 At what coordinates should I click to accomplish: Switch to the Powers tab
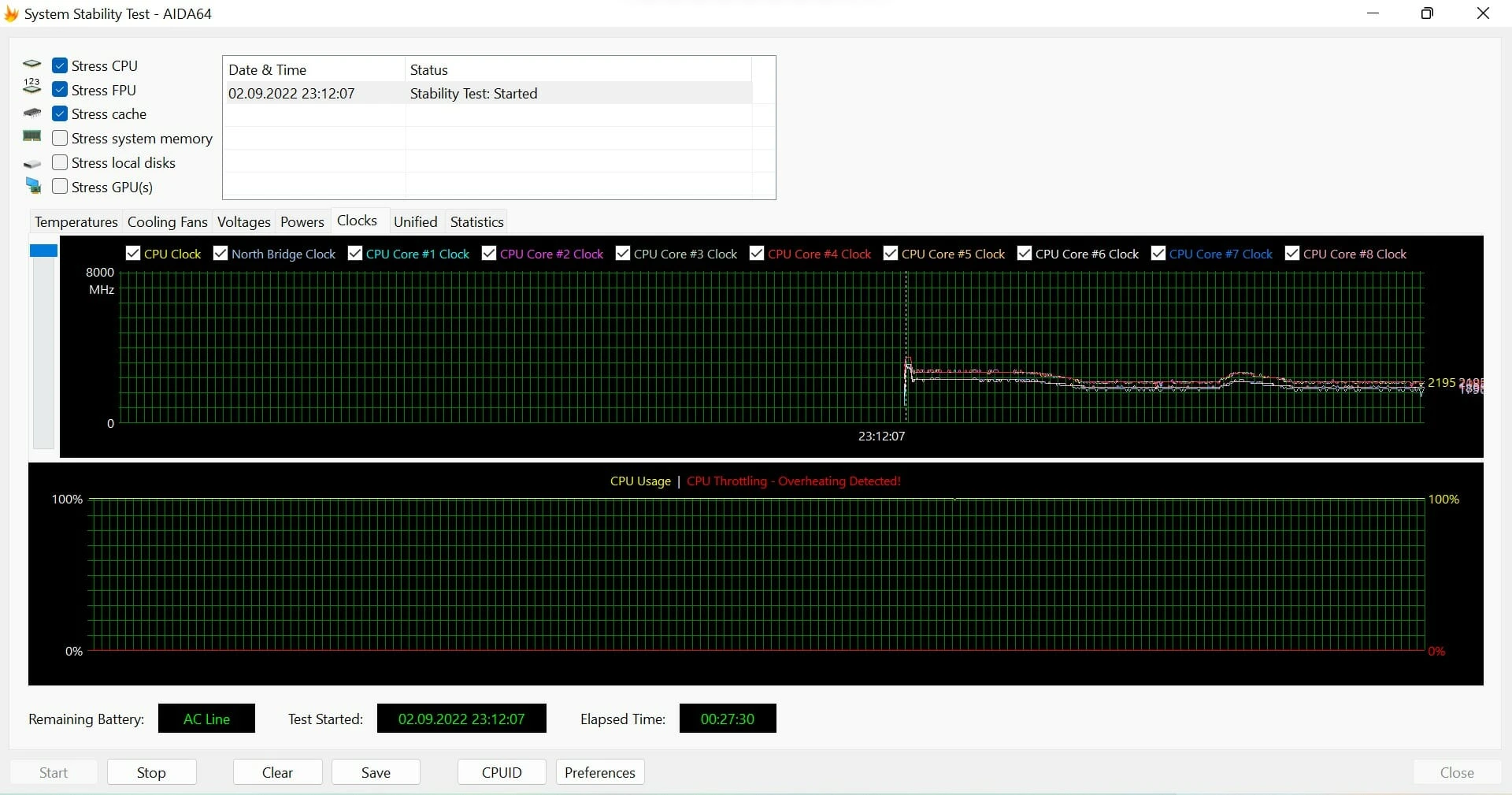[302, 222]
